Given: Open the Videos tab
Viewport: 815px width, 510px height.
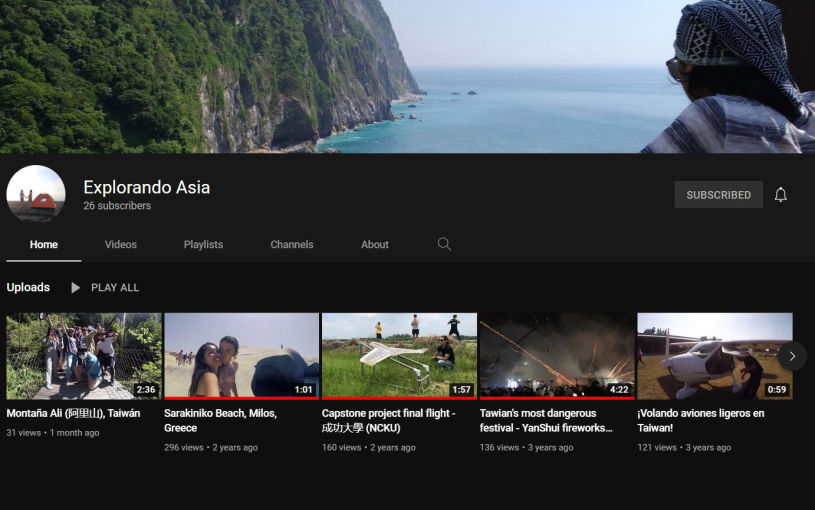Looking at the screenshot, I should point(121,244).
